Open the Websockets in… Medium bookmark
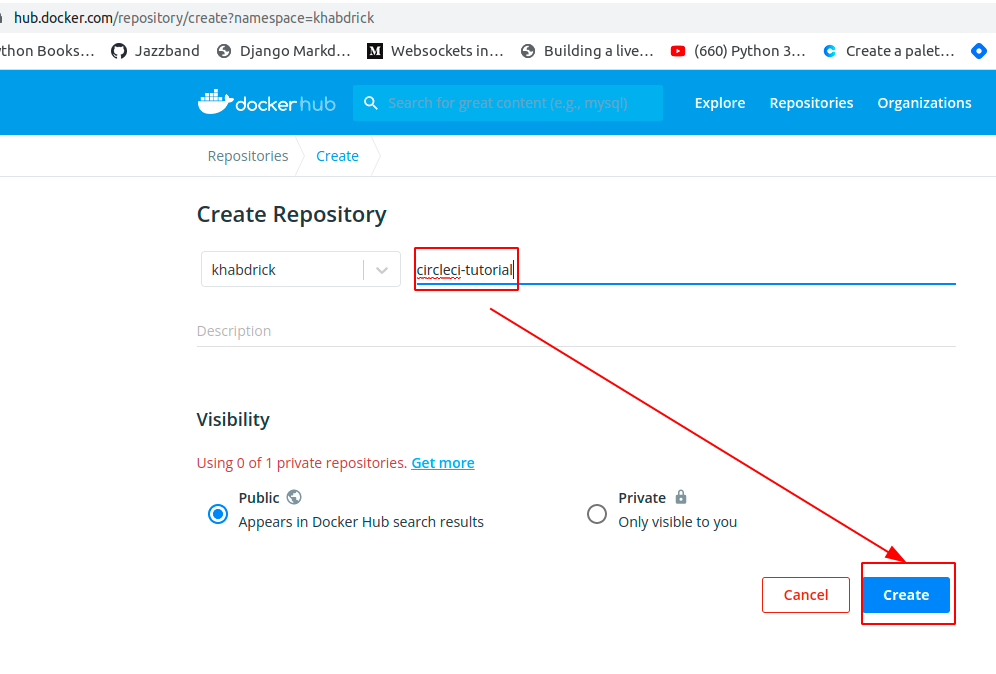Screen dimensions: 996x674 pos(436,51)
